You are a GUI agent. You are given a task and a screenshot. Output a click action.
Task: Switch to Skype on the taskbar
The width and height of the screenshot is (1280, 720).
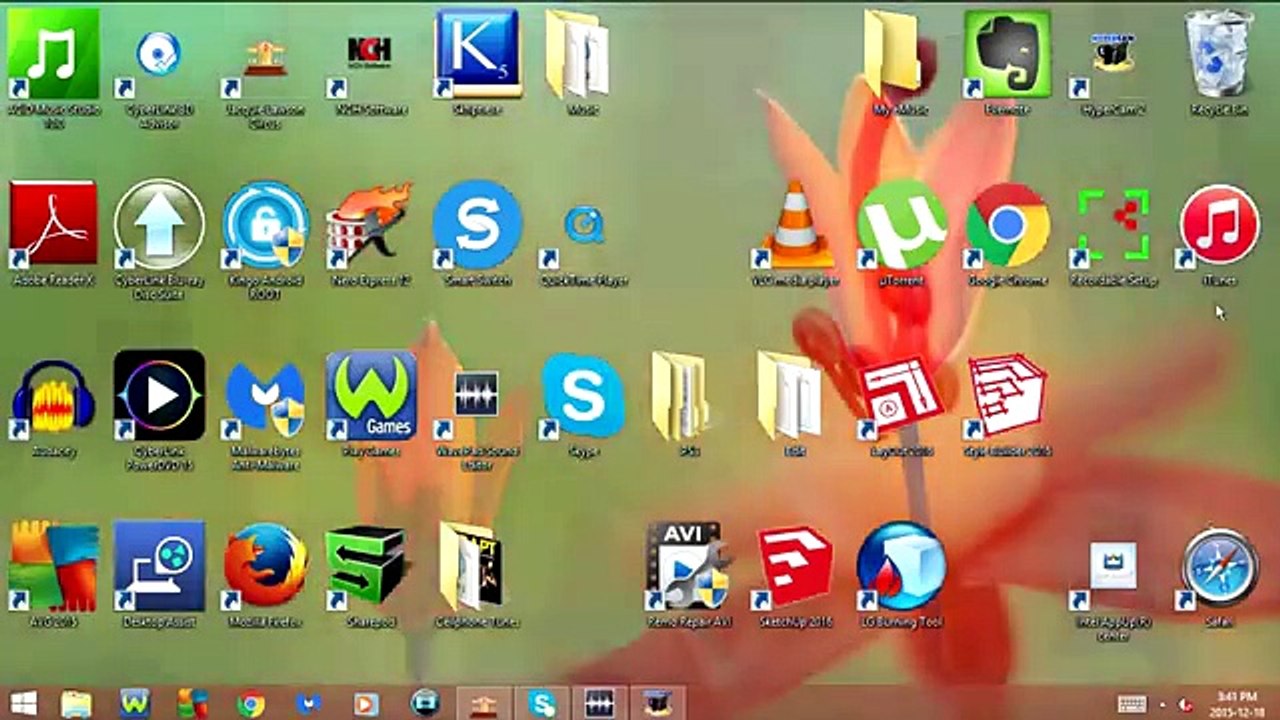coord(542,703)
